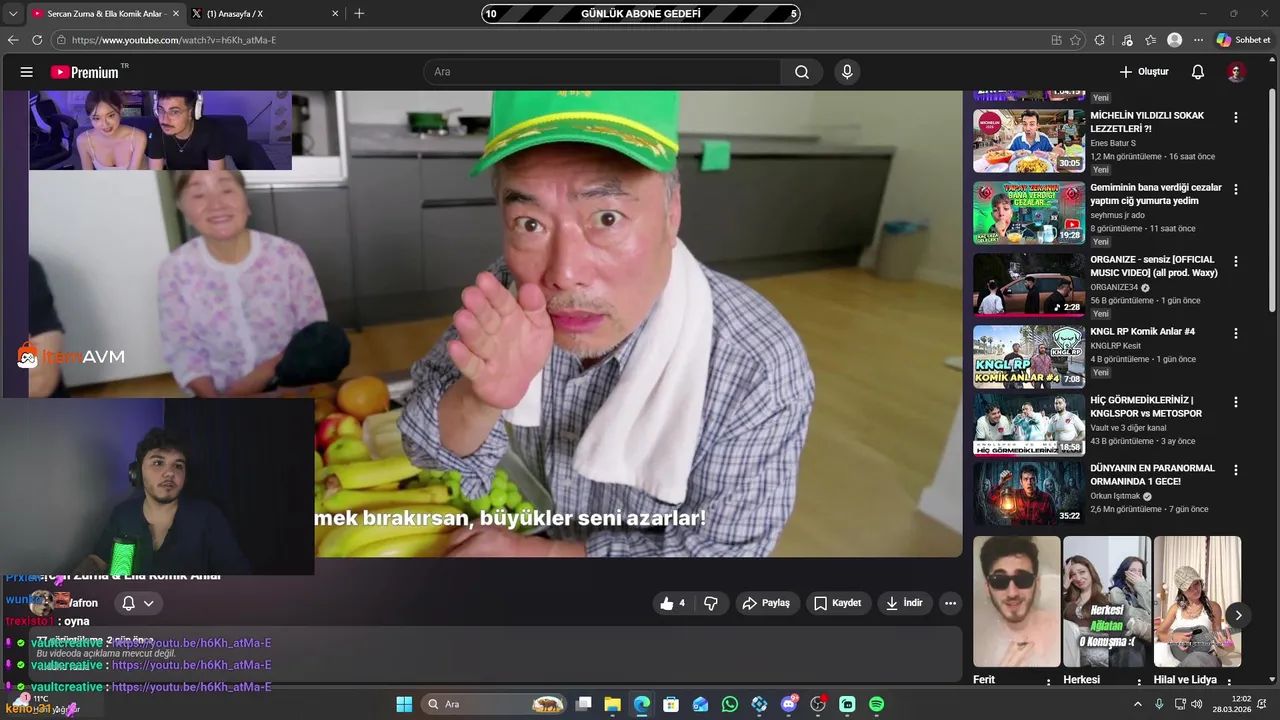Image resolution: width=1280 pixels, height=720 pixels.
Task: Open Spotify from the taskbar
Action: pyautogui.click(x=876, y=704)
